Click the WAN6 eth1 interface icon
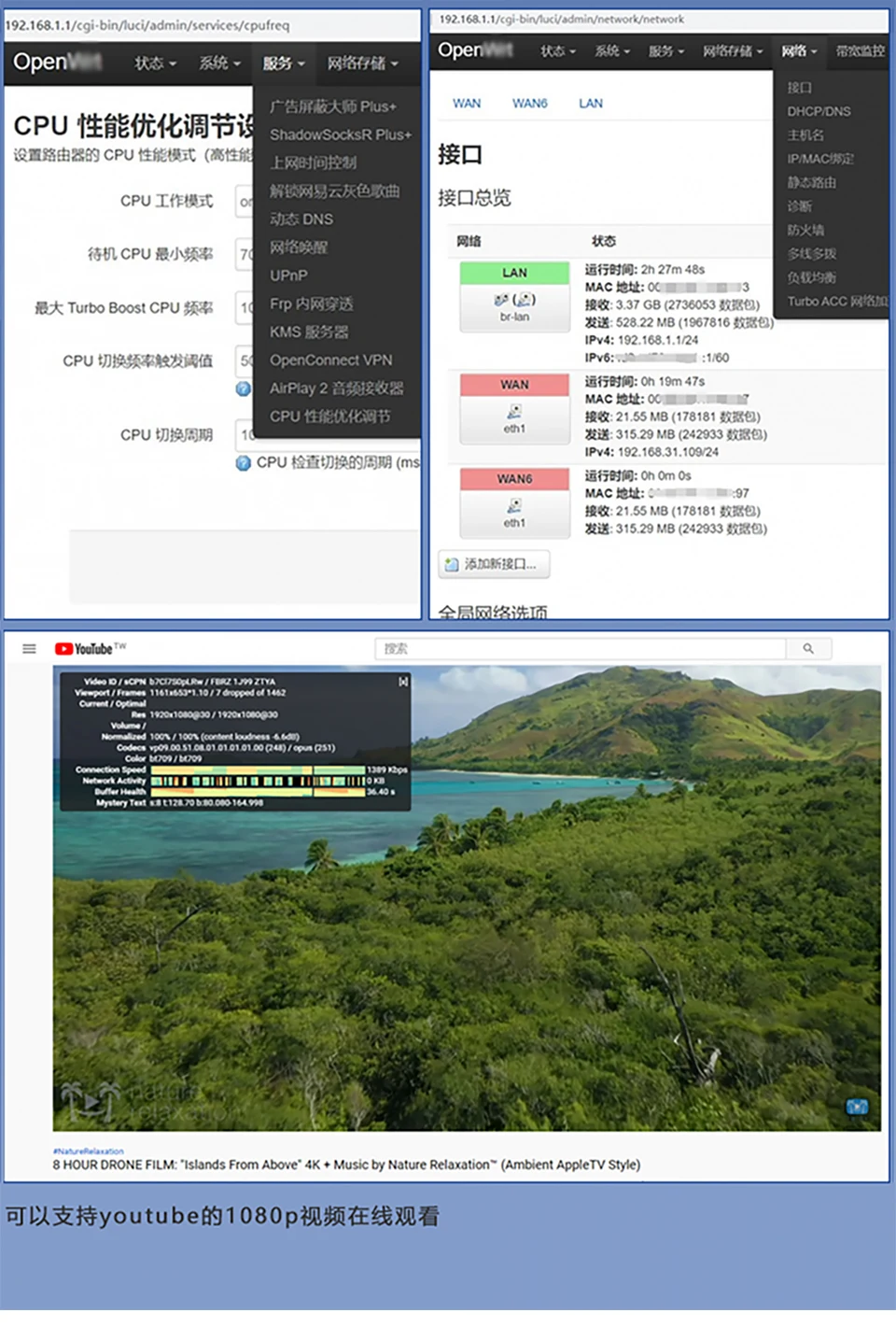 point(514,506)
